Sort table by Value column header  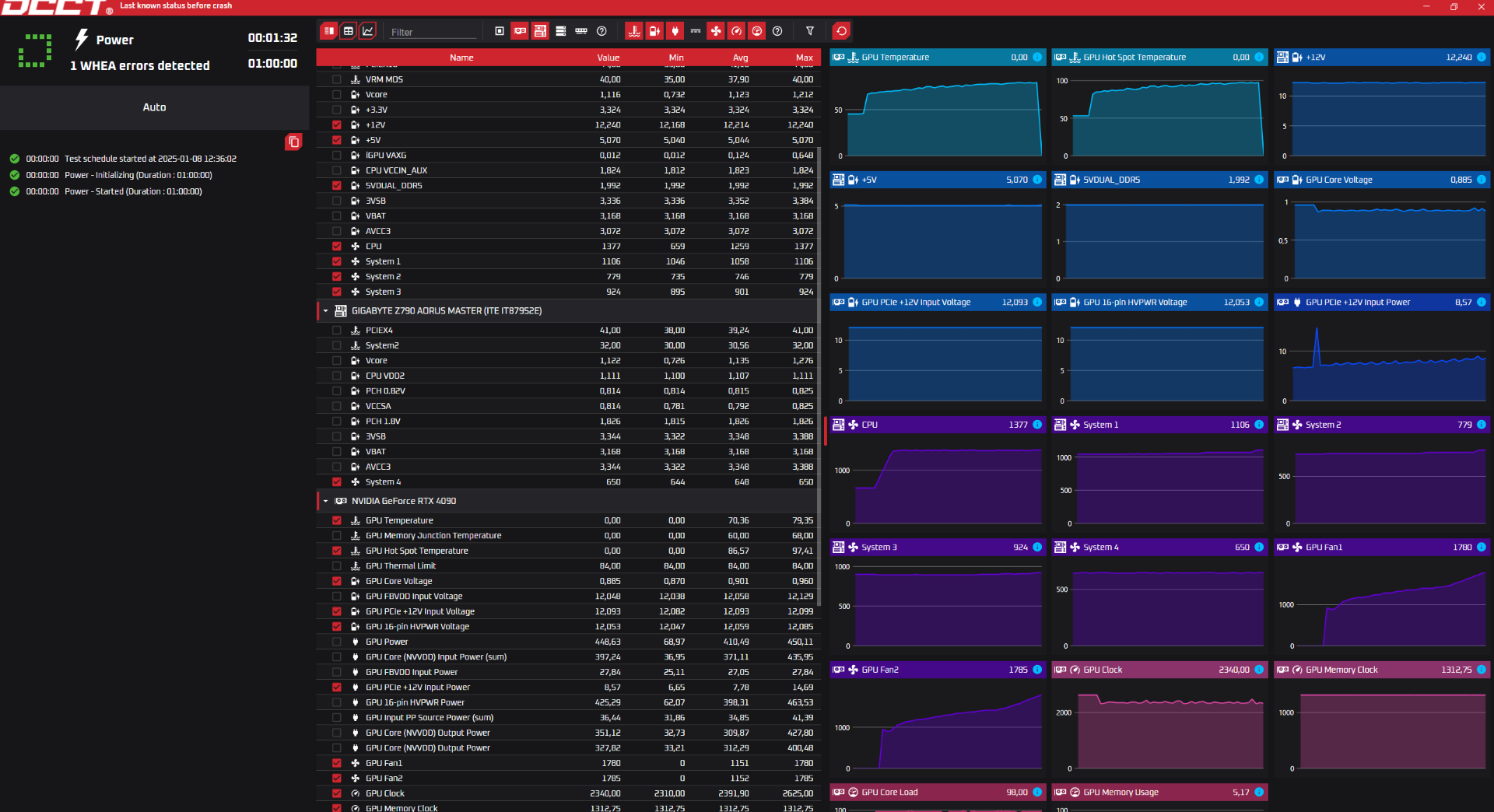608,58
